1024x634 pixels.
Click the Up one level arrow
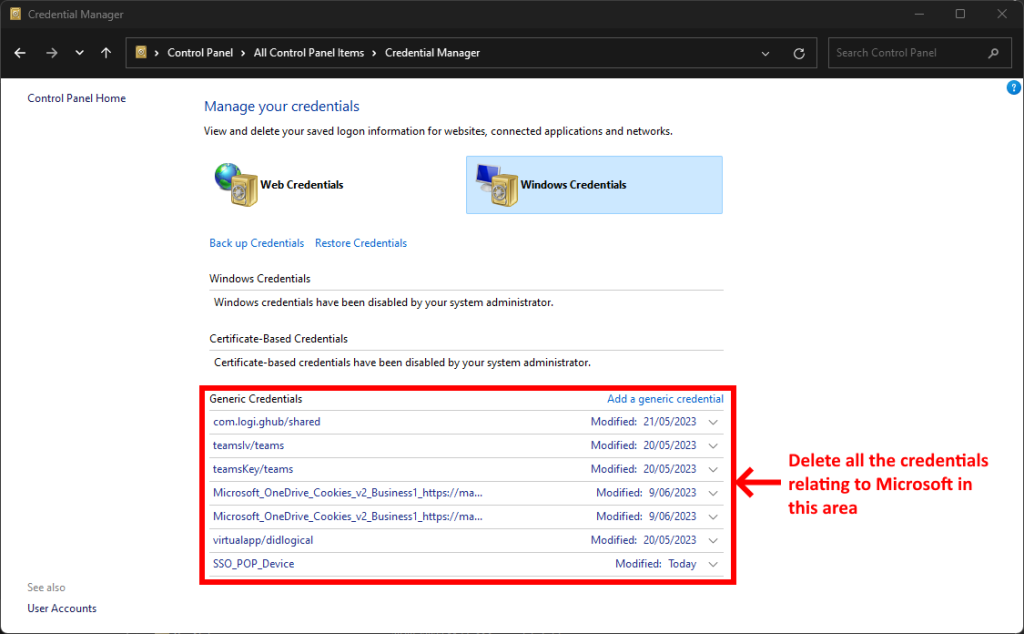[x=106, y=53]
